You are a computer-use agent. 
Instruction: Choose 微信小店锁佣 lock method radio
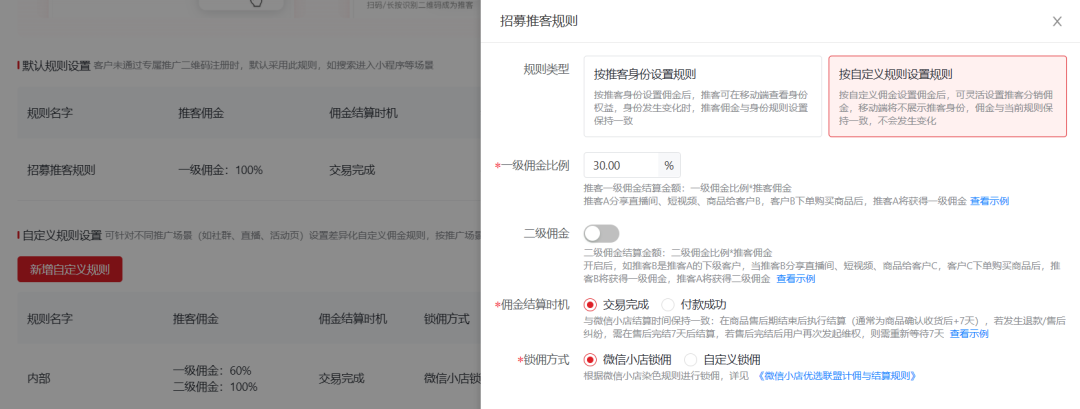pos(591,359)
